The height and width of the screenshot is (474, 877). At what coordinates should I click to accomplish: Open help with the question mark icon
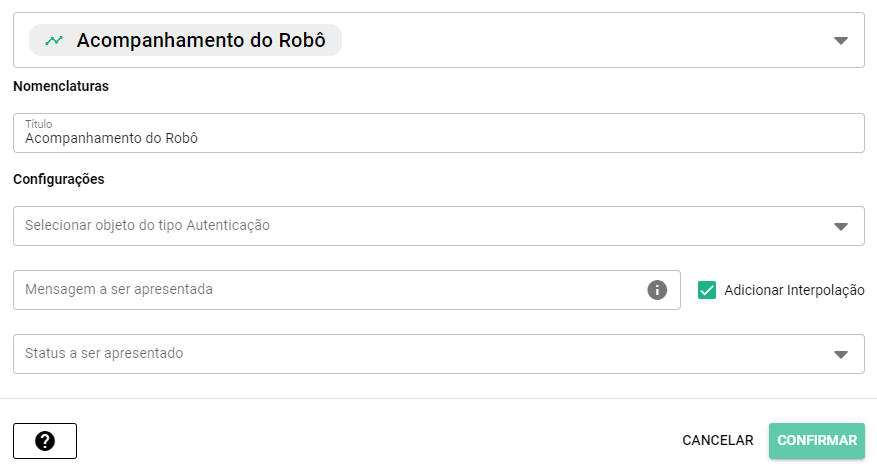(x=45, y=441)
